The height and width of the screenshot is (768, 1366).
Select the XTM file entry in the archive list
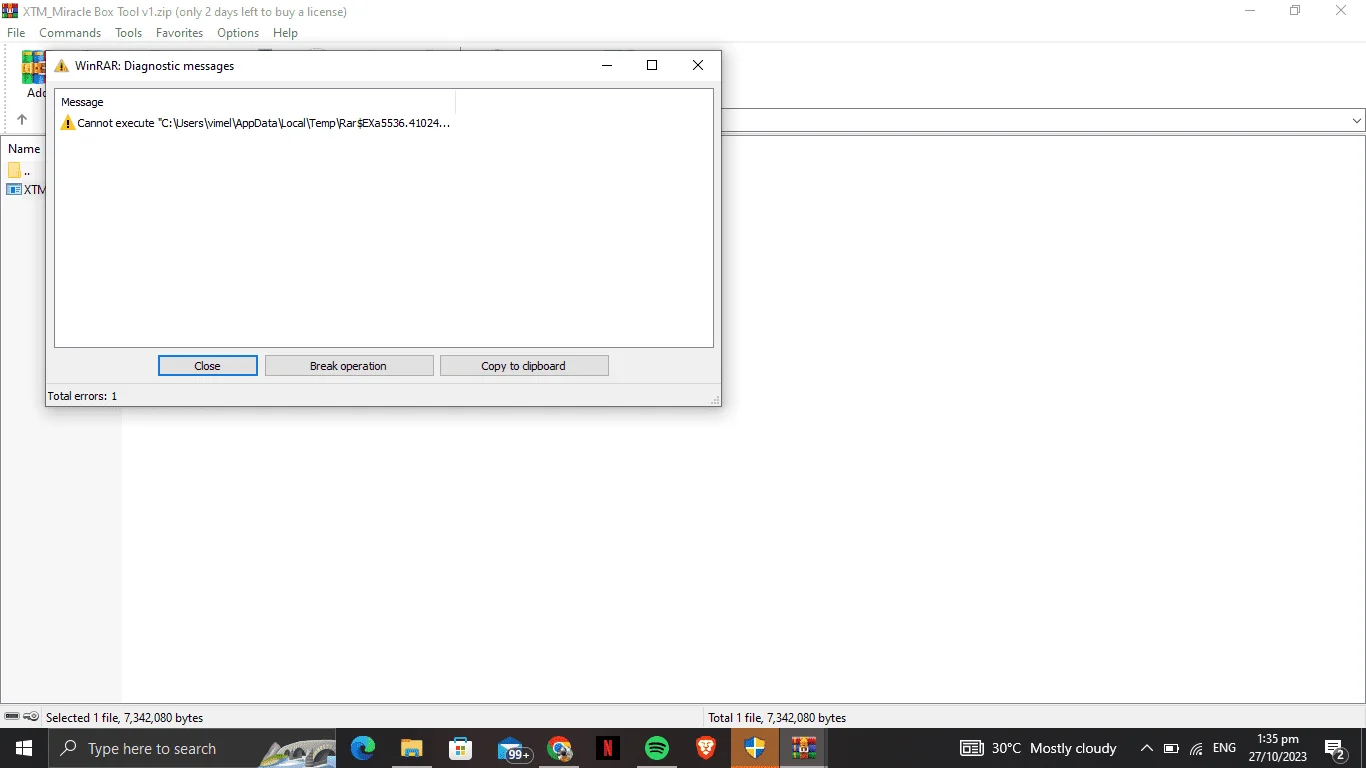pyautogui.click(x=26, y=189)
